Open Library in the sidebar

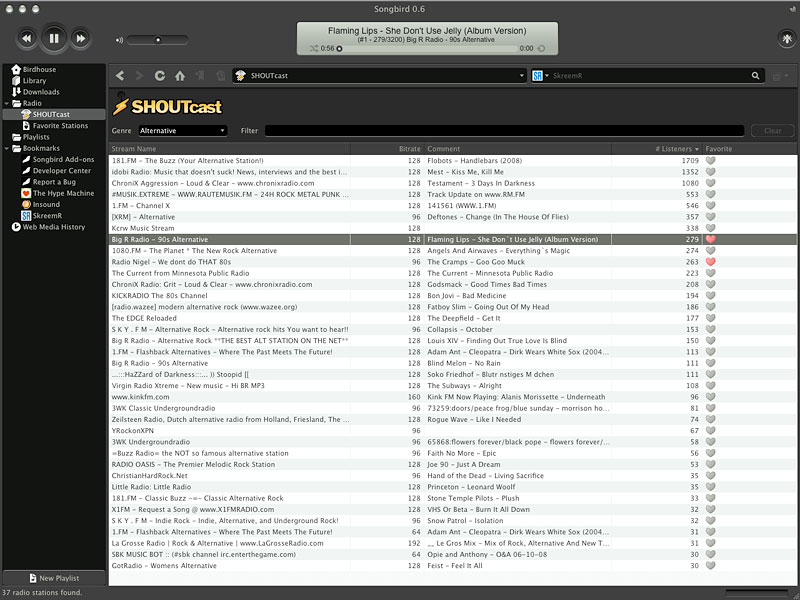click(x=34, y=81)
